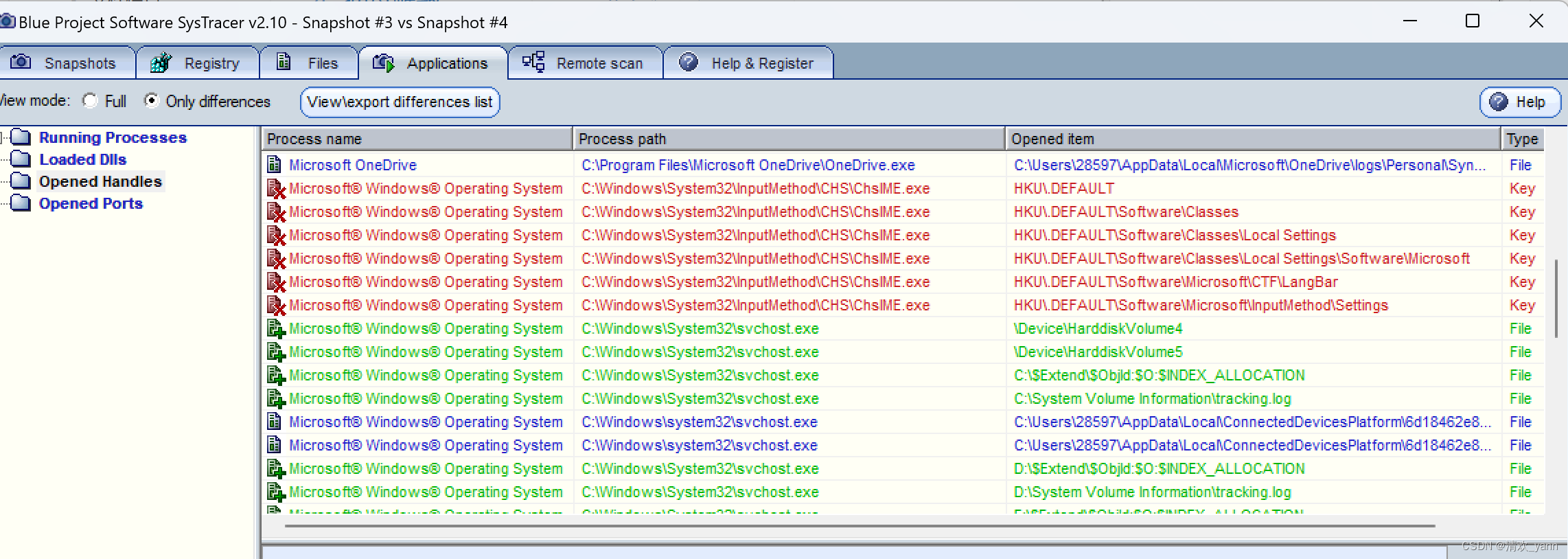Viewport: 1568px width, 559px height.
Task: Click added icon on HarddiskVolume5 row
Action: 276,352
